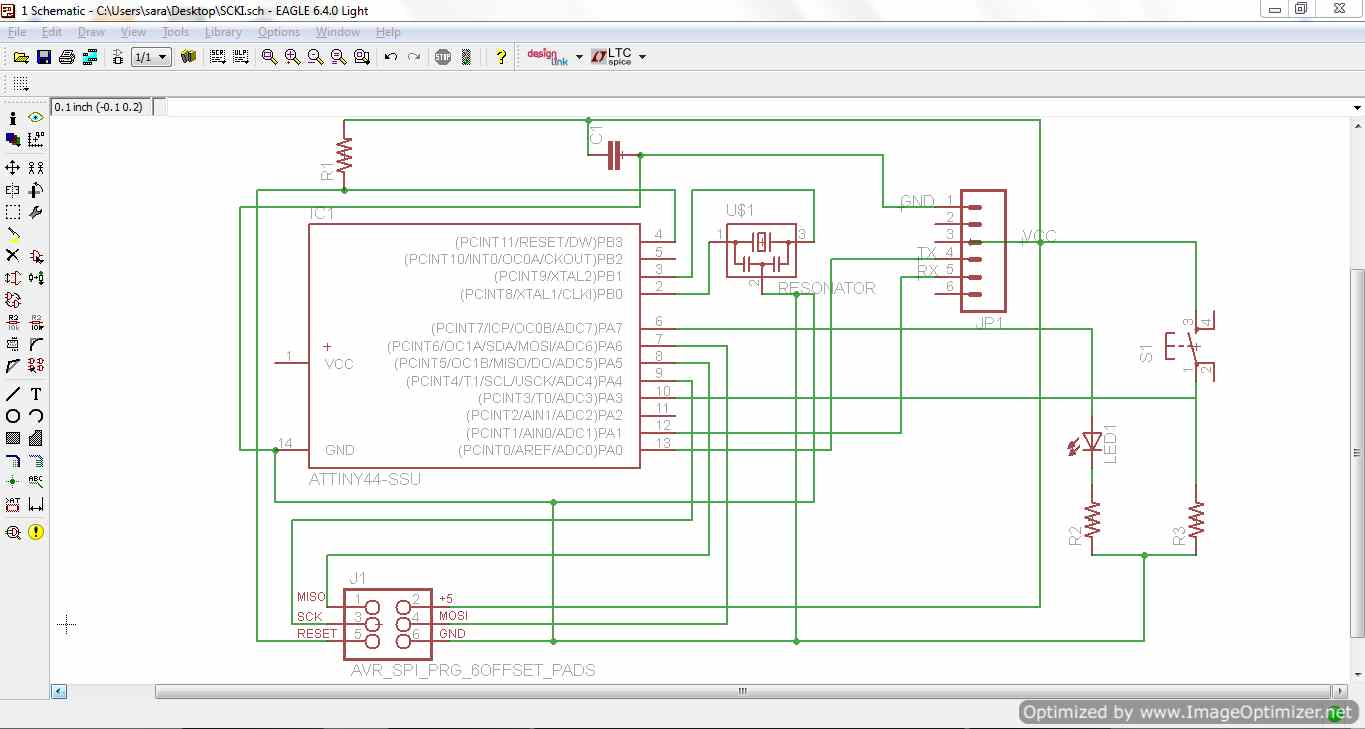Open the File menu
Screen dimensions: 1365x729
17,32
